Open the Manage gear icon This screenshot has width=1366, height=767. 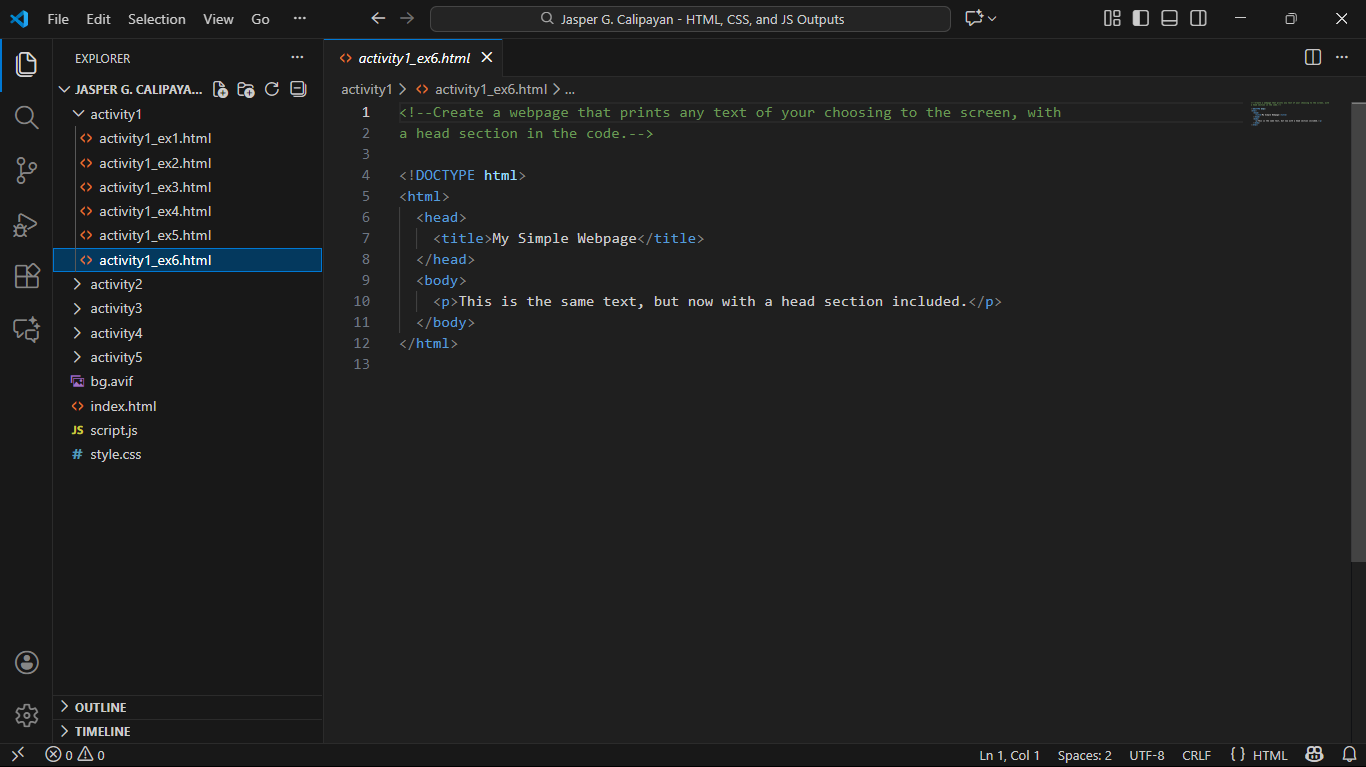[x=26, y=715]
